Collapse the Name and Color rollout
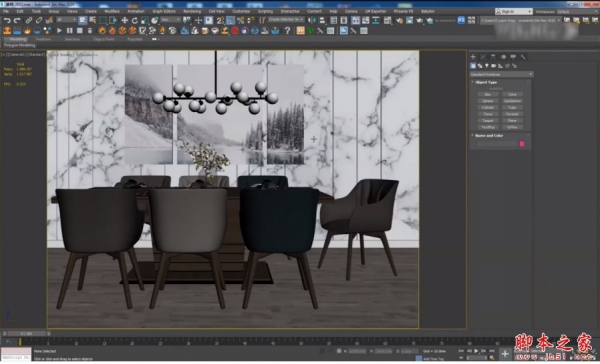The width and height of the screenshot is (600, 364). click(489, 135)
